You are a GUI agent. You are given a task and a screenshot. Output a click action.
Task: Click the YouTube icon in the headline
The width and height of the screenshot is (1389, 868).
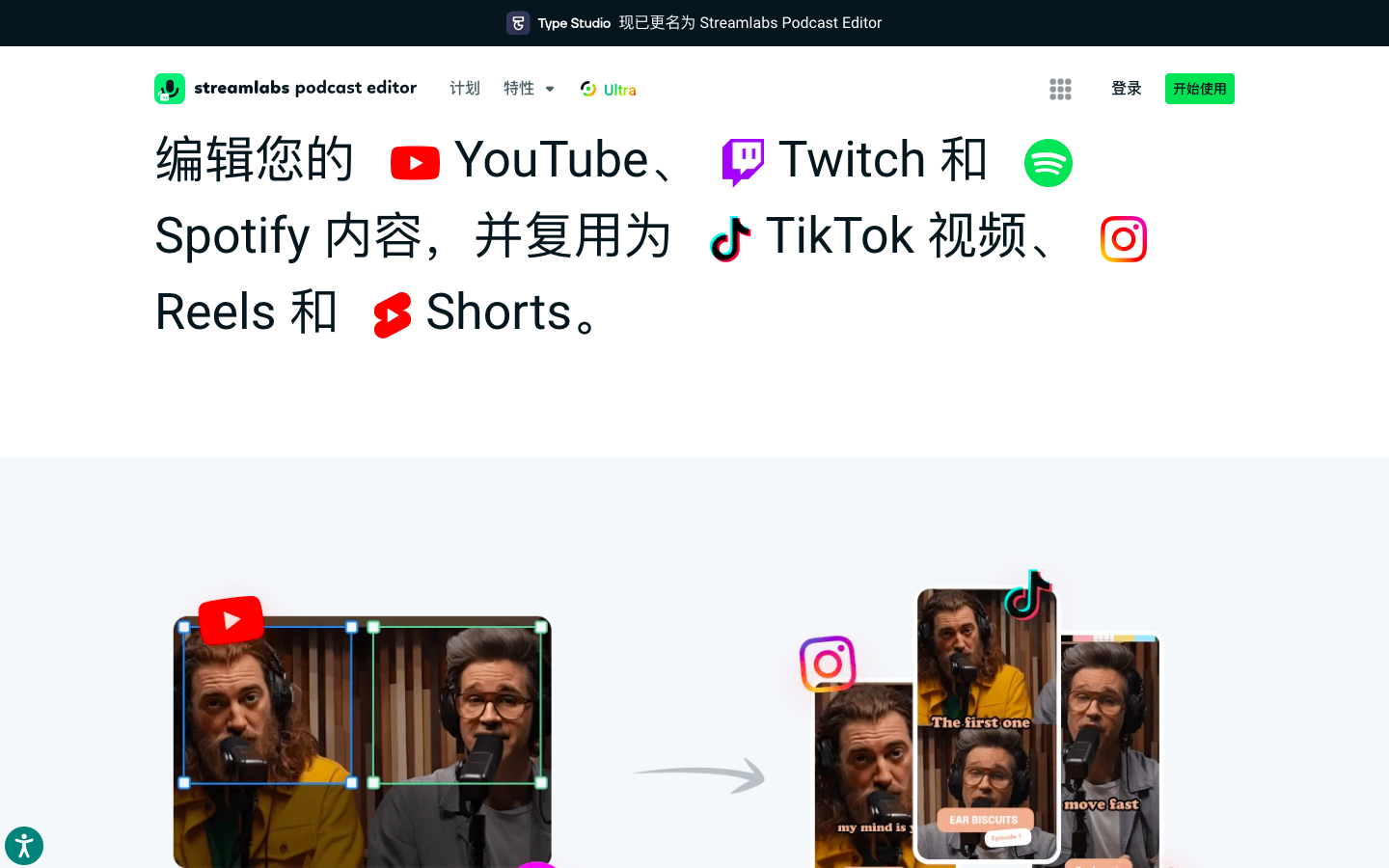pos(415,163)
